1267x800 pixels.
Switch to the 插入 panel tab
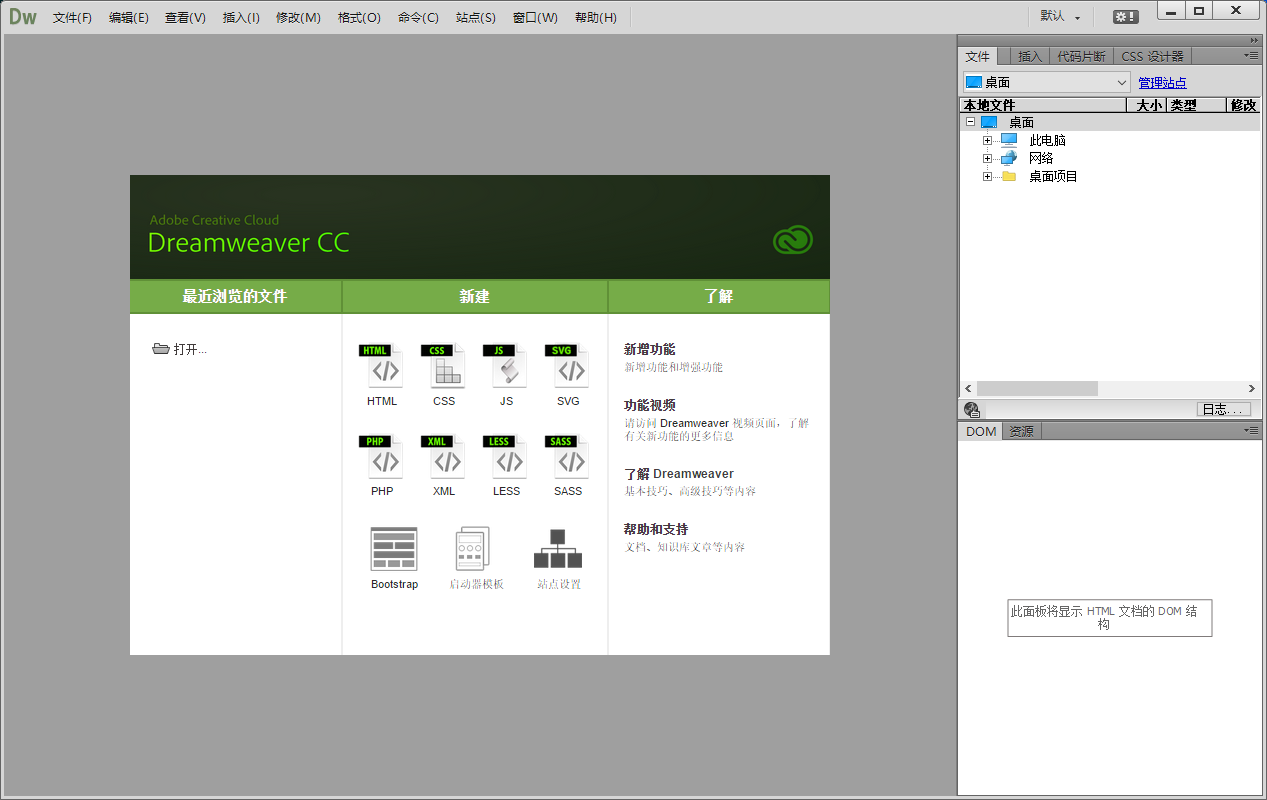click(x=1030, y=56)
